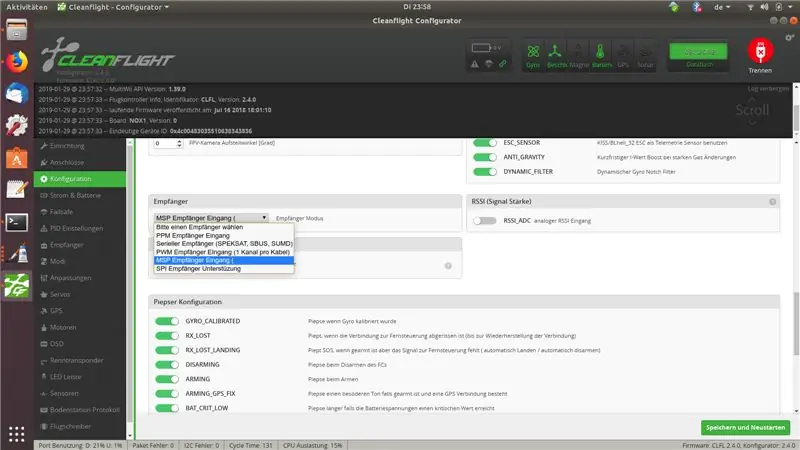The width and height of the screenshot is (800, 450).
Task: Go to the Failsafe tab
Action: [80, 212]
